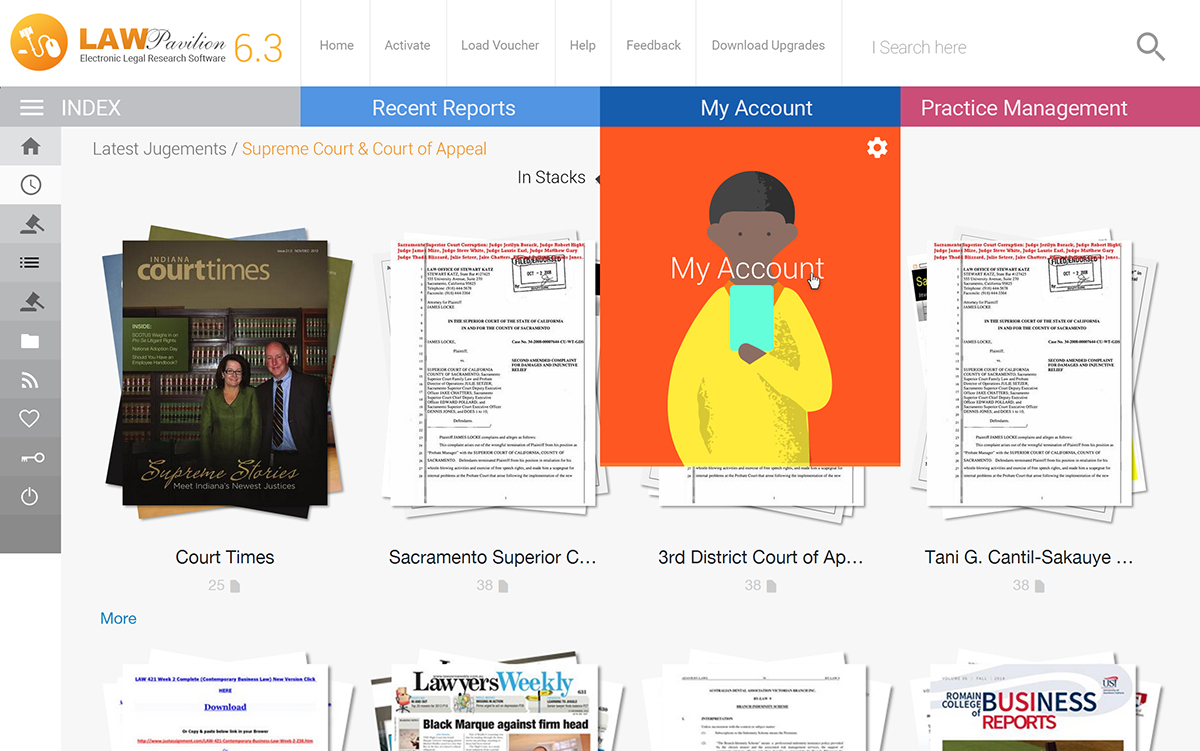Open the Activate menu item
This screenshot has width=1200, height=751.
[407, 45]
